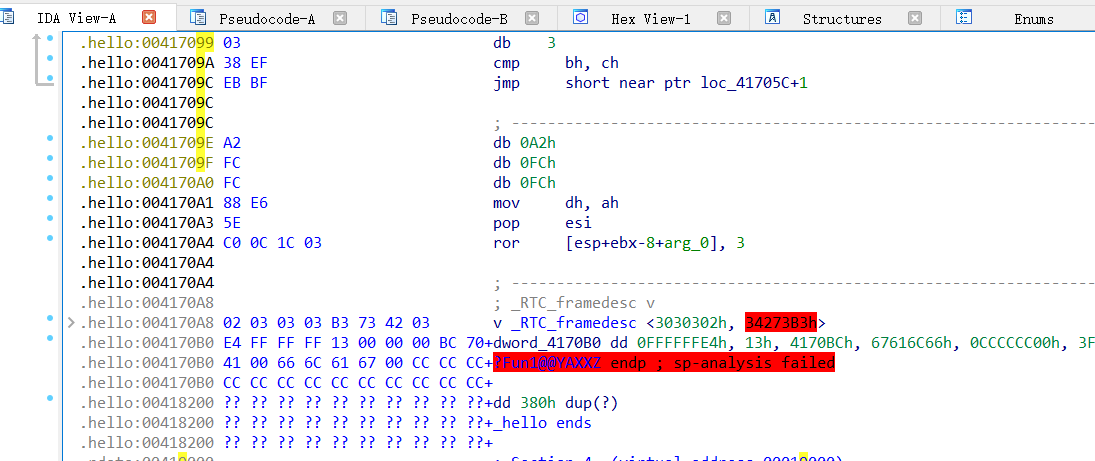Click the '_hello ends' line
The height and width of the screenshot is (461, 1095).
point(543,423)
